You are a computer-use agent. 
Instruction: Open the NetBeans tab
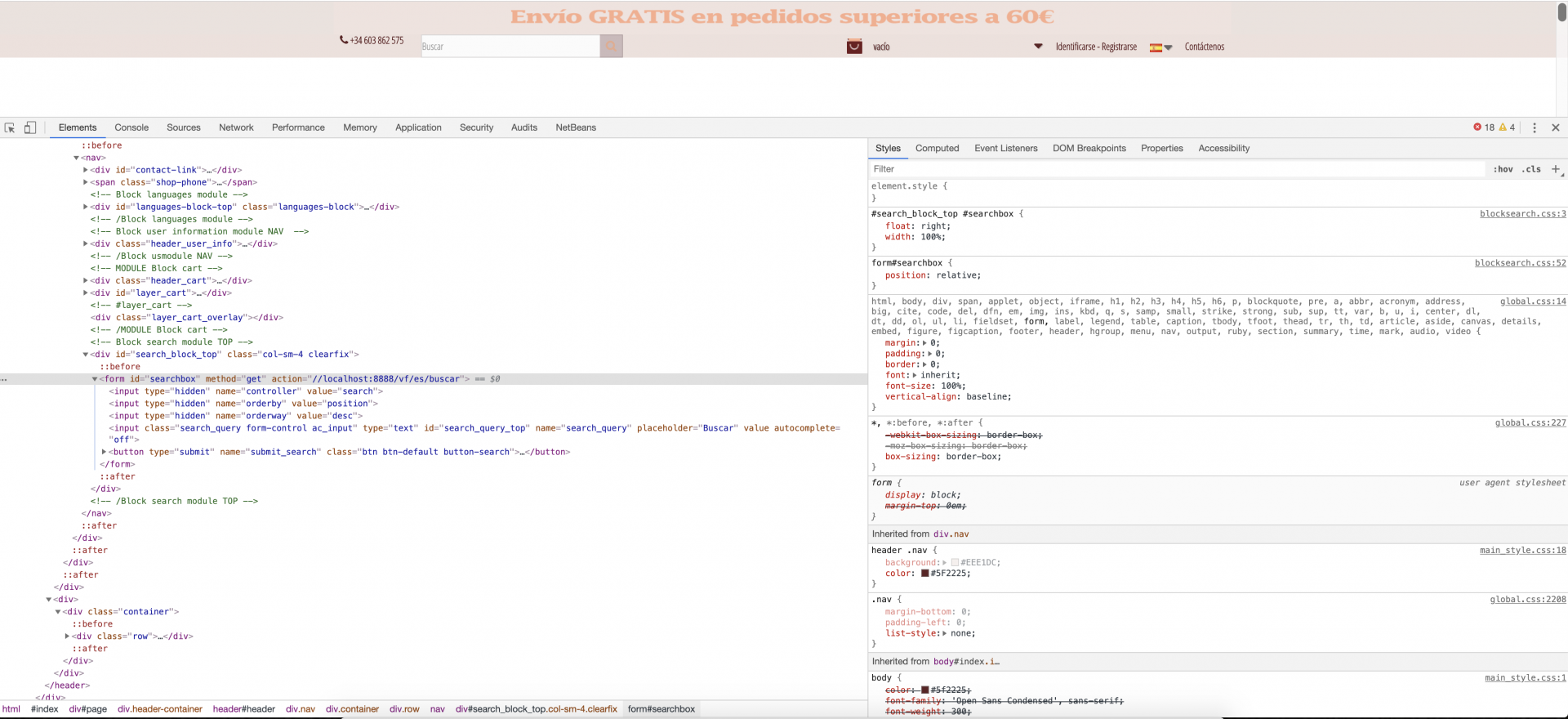576,127
